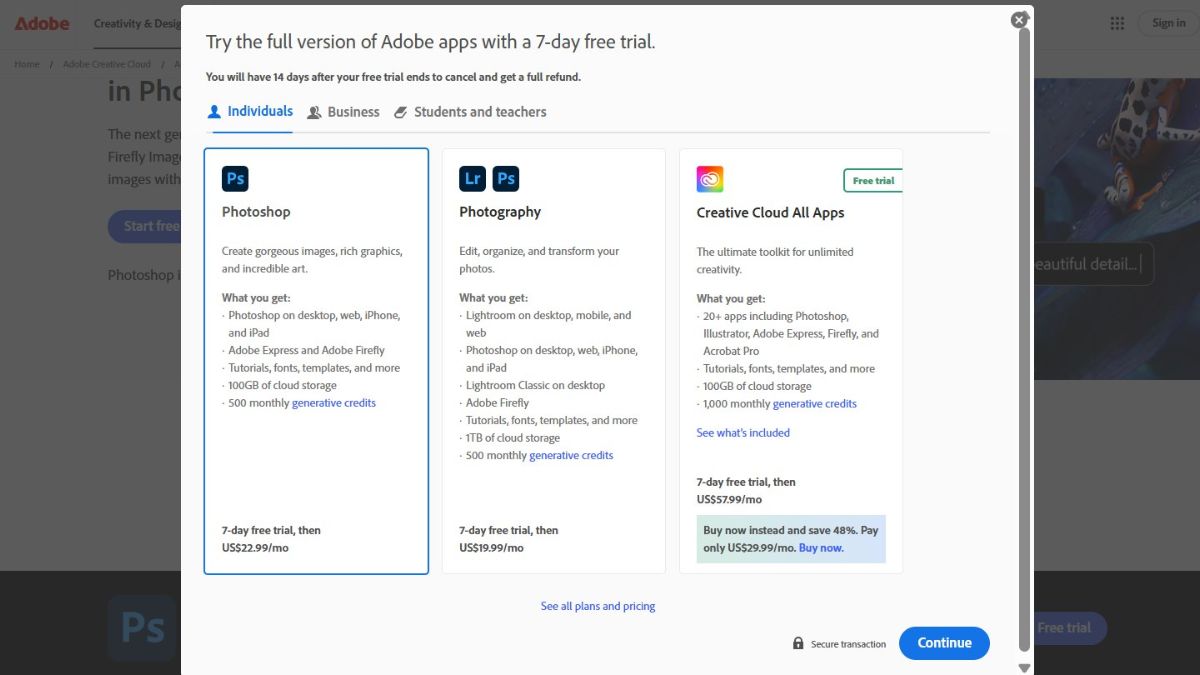Click the scrollbar down arrow
The height and width of the screenshot is (675, 1200).
tap(1024, 667)
